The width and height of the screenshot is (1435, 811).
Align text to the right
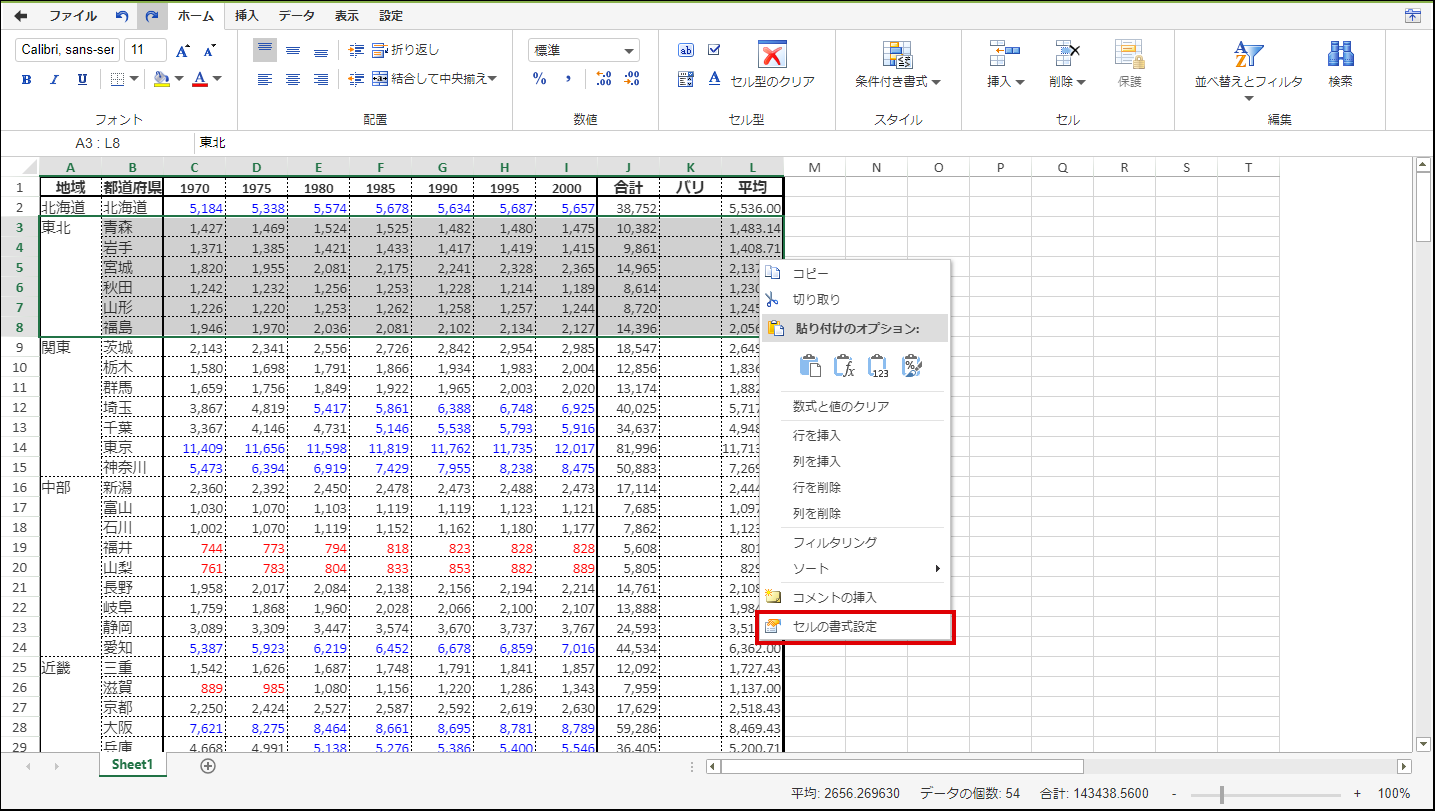[321, 79]
